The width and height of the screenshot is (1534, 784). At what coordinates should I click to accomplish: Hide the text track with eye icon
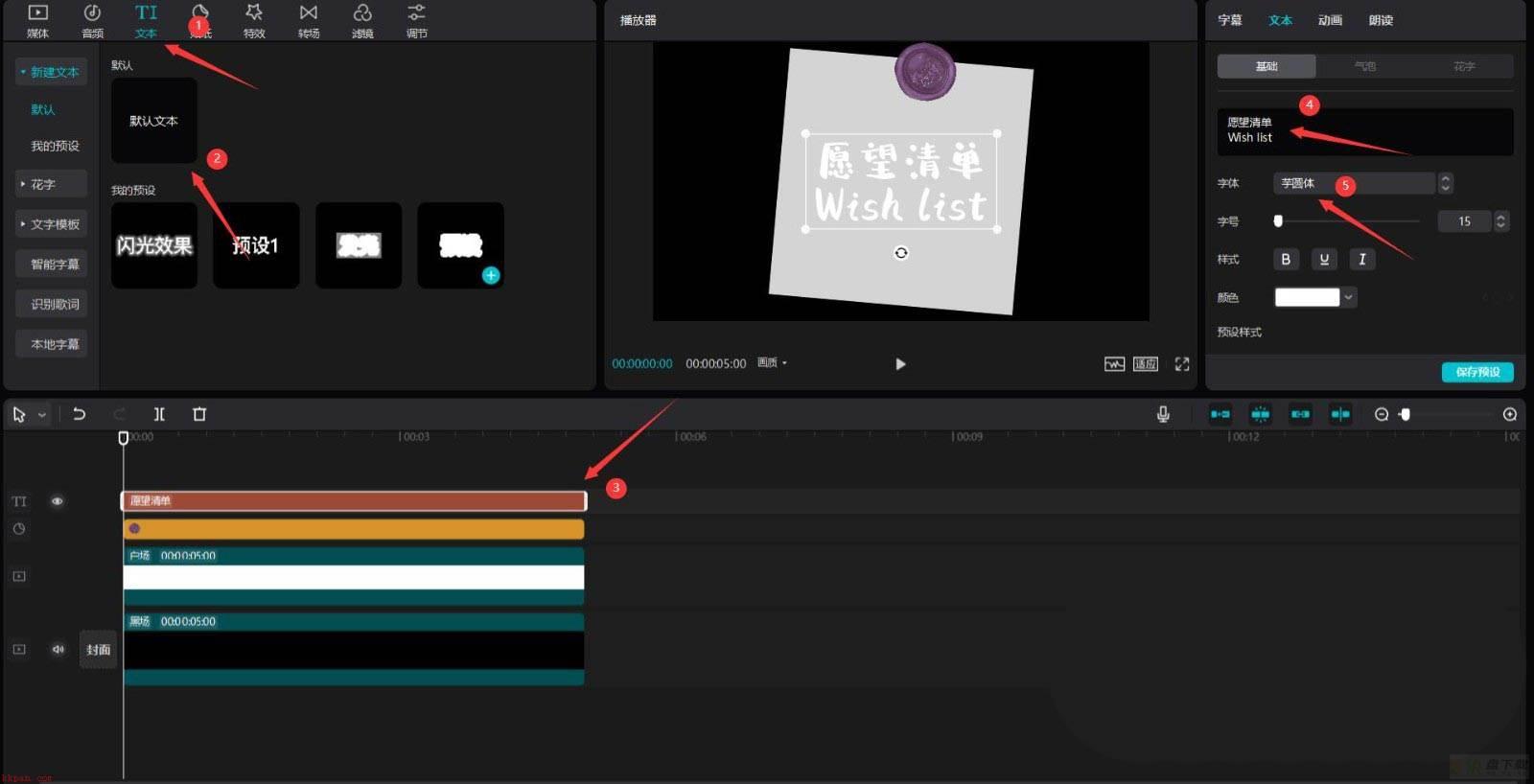[x=58, y=501]
